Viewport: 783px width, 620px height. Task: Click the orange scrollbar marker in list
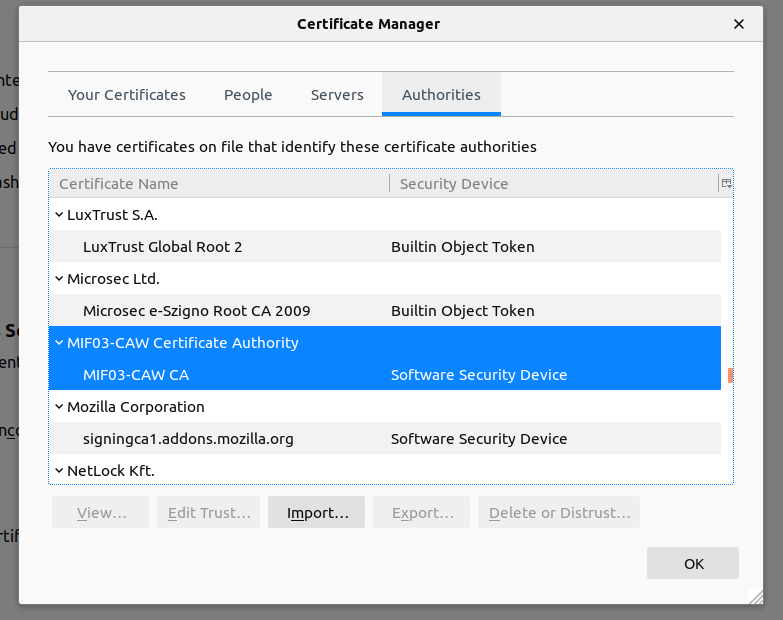coord(730,376)
